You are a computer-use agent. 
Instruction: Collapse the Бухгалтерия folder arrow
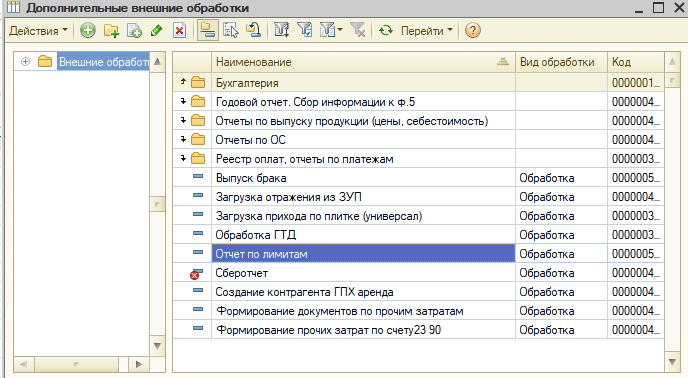click(x=183, y=81)
